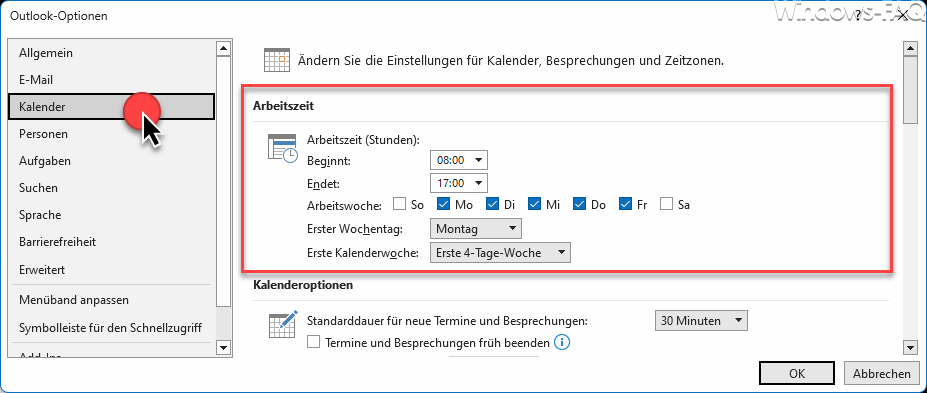The width and height of the screenshot is (927, 393).
Task: Click the calendar icon beside settings heading
Action: click(x=275, y=60)
